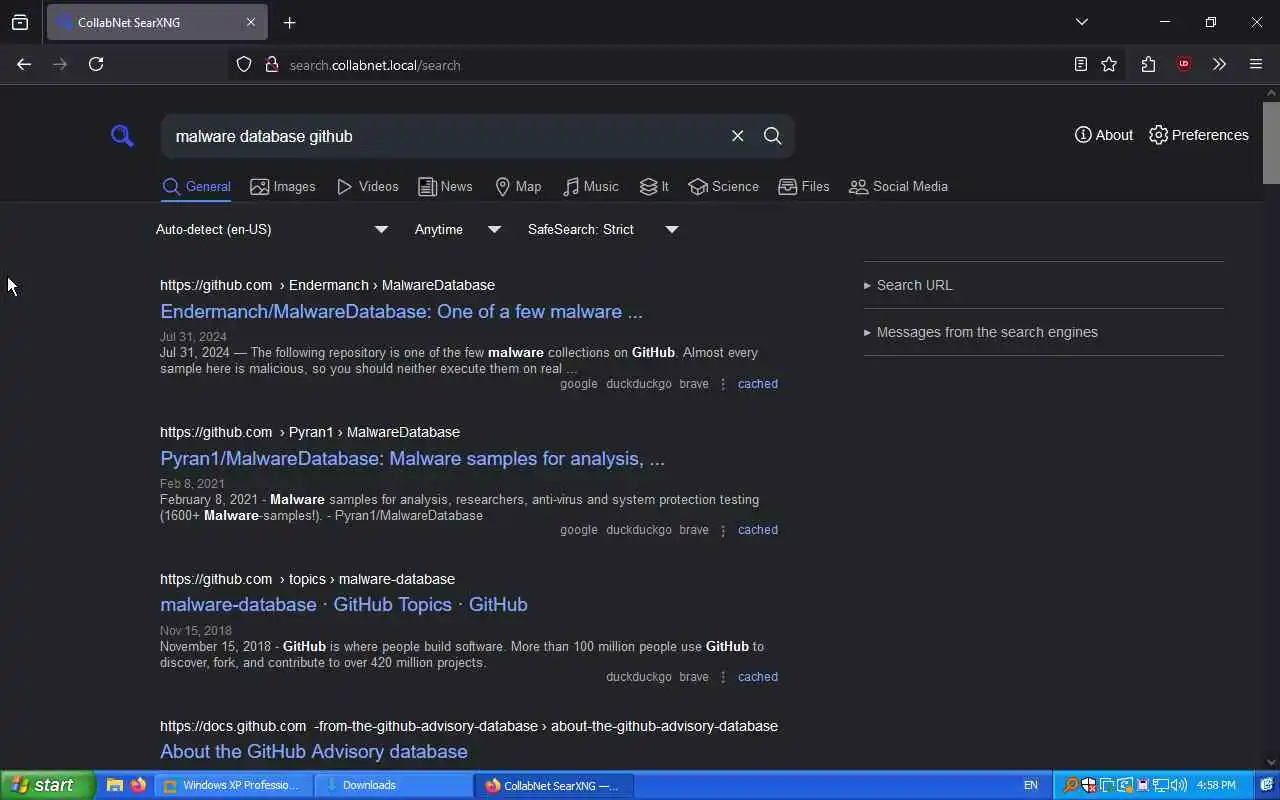
Task: Click inside the search query box
Action: (445, 136)
